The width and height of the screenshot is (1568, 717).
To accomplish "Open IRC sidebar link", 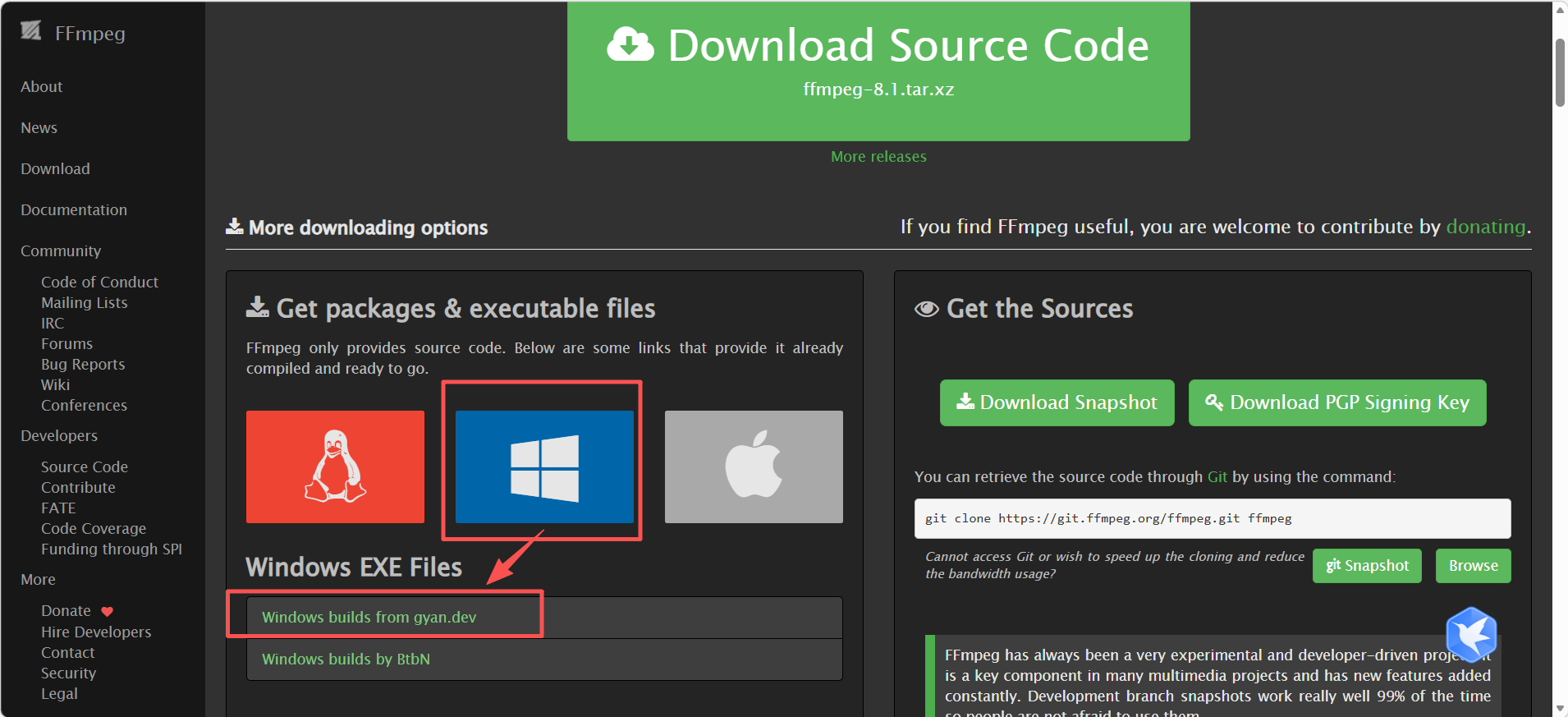I will (53, 324).
